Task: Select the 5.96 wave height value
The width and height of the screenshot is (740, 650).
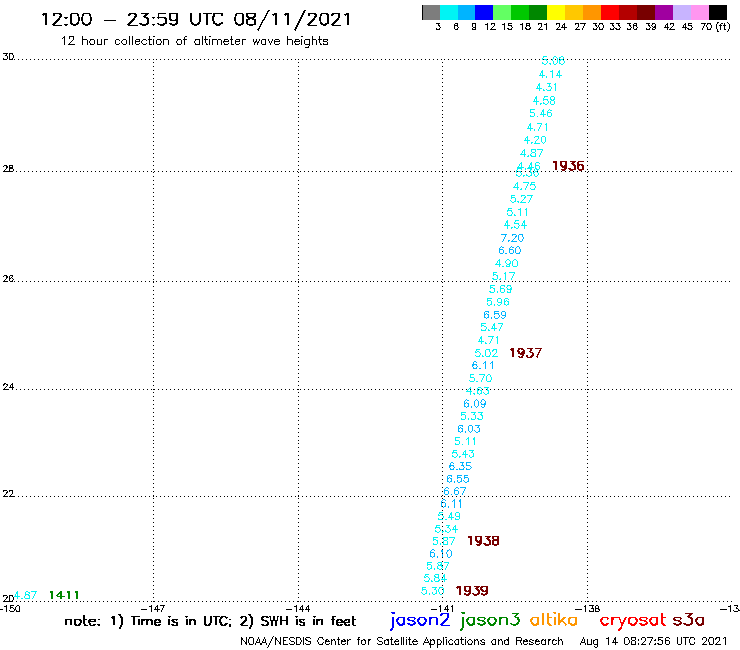Action: (498, 302)
